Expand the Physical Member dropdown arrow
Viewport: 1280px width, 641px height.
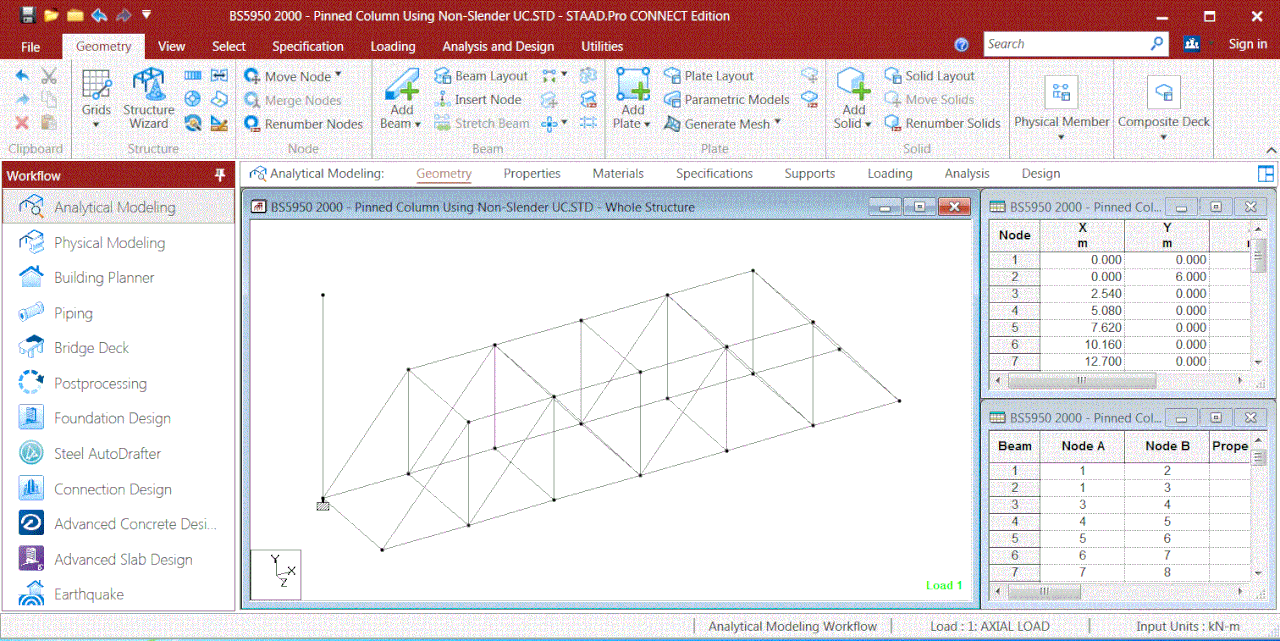click(x=1061, y=138)
